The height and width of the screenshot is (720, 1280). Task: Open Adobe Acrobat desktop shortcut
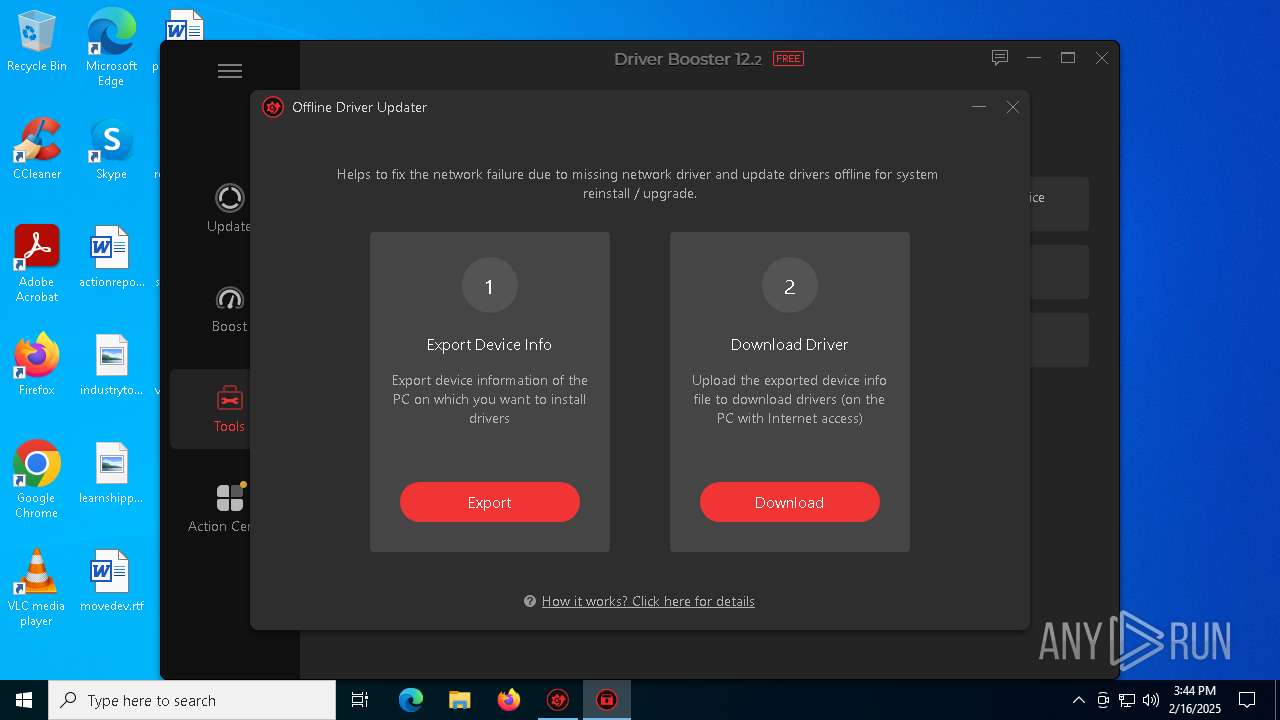[x=37, y=264]
